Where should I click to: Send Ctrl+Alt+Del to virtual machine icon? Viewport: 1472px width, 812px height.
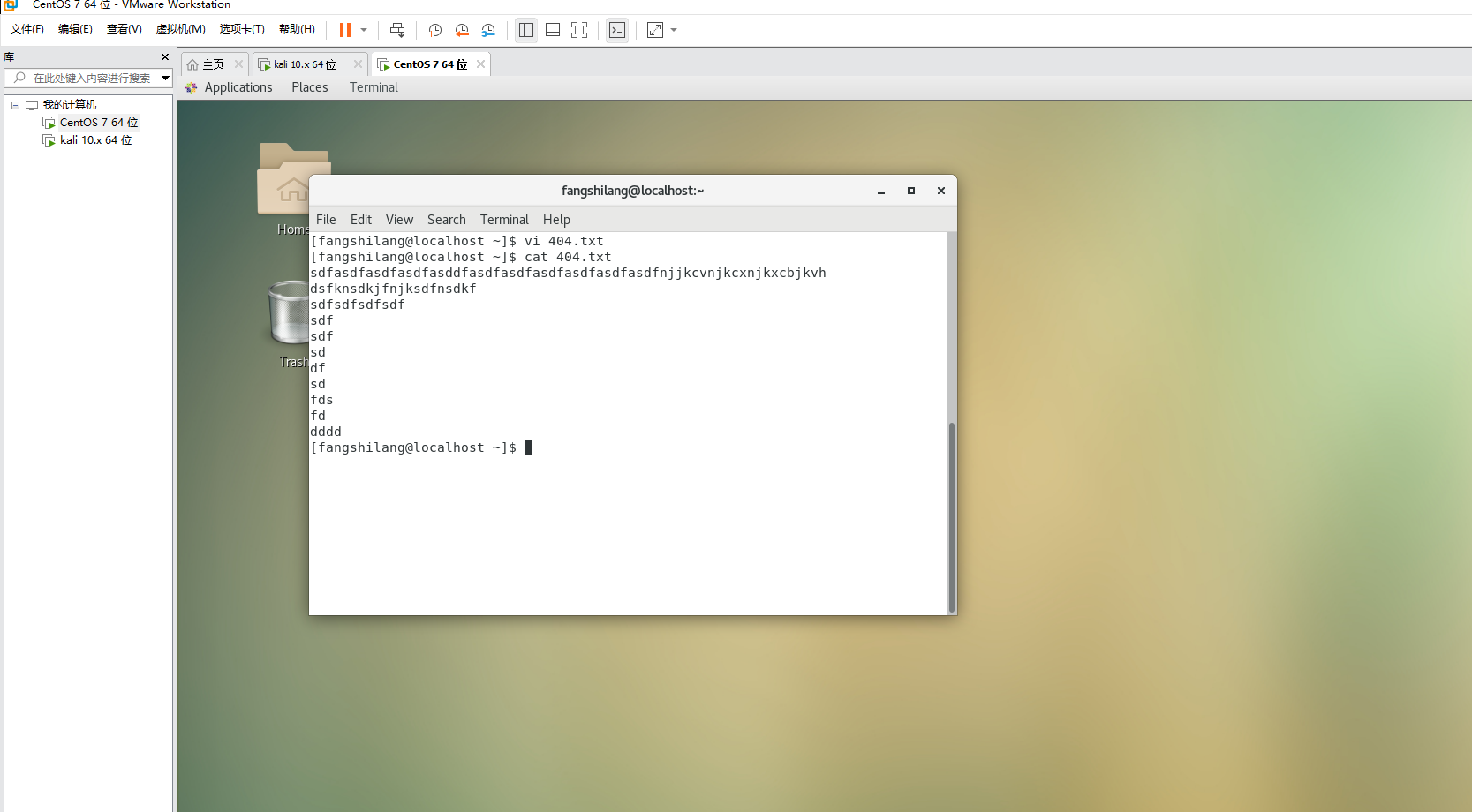tap(397, 30)
